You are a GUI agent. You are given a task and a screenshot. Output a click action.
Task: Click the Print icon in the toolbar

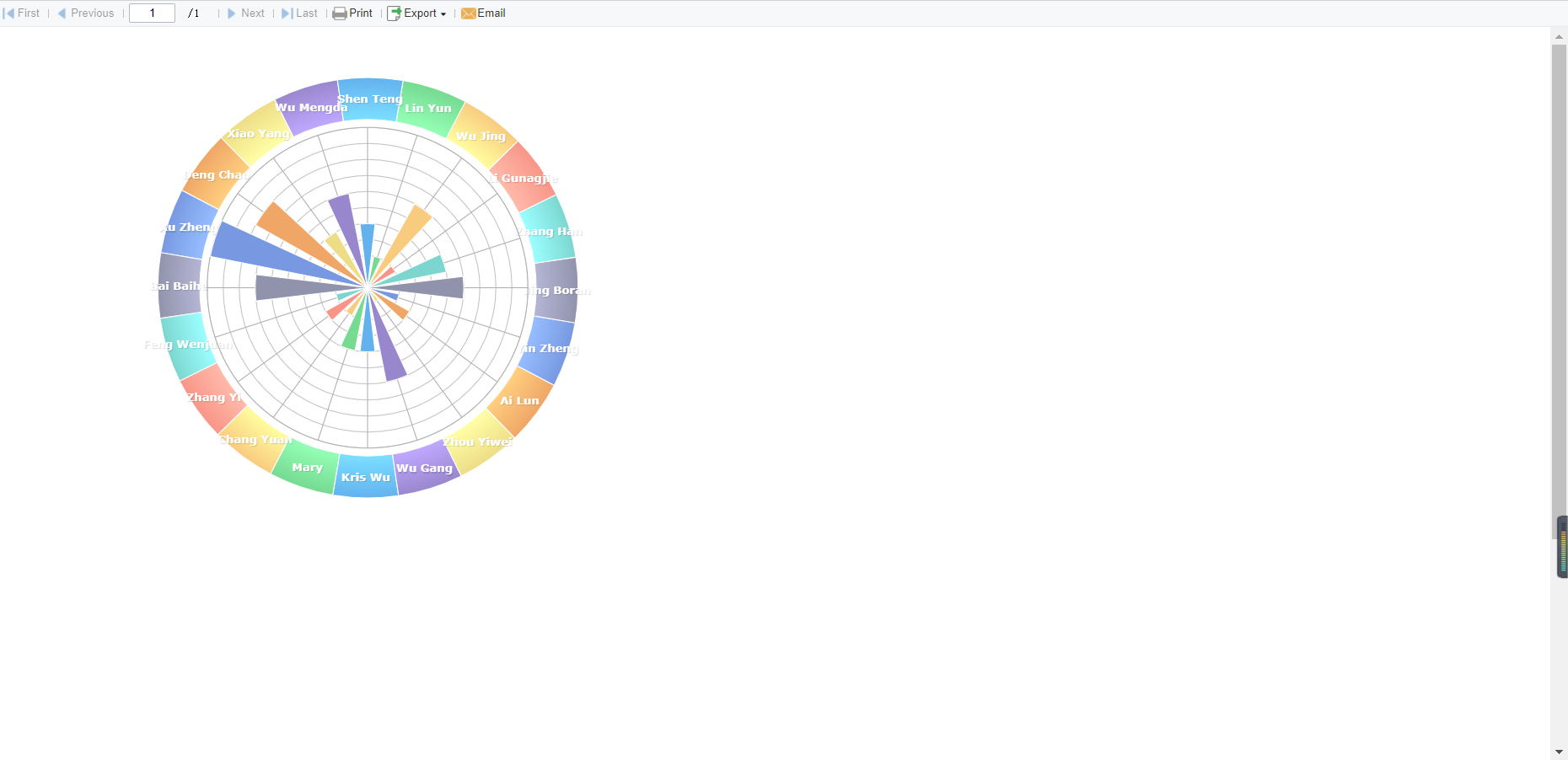point(339,13)
